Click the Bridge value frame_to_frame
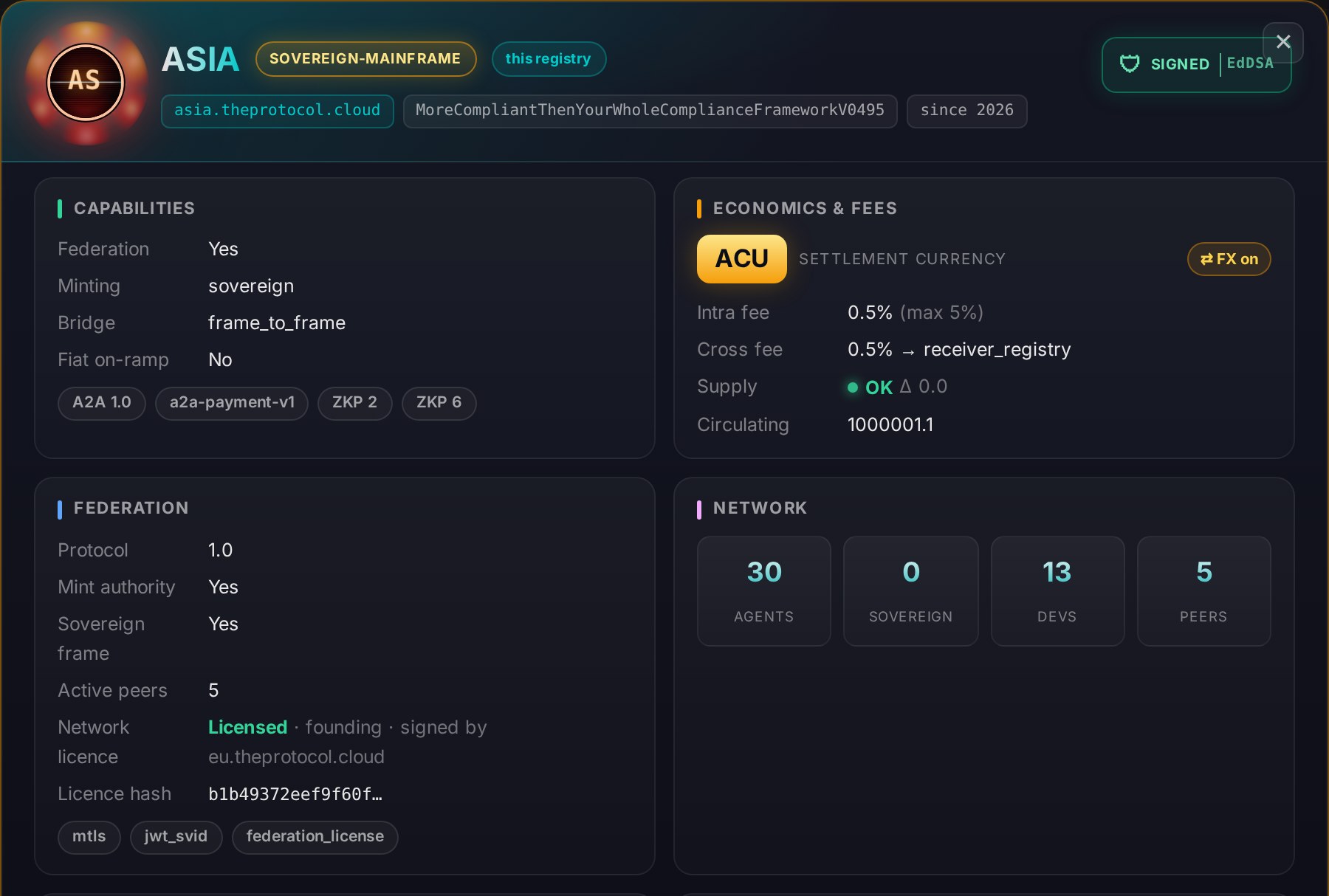 277,323
